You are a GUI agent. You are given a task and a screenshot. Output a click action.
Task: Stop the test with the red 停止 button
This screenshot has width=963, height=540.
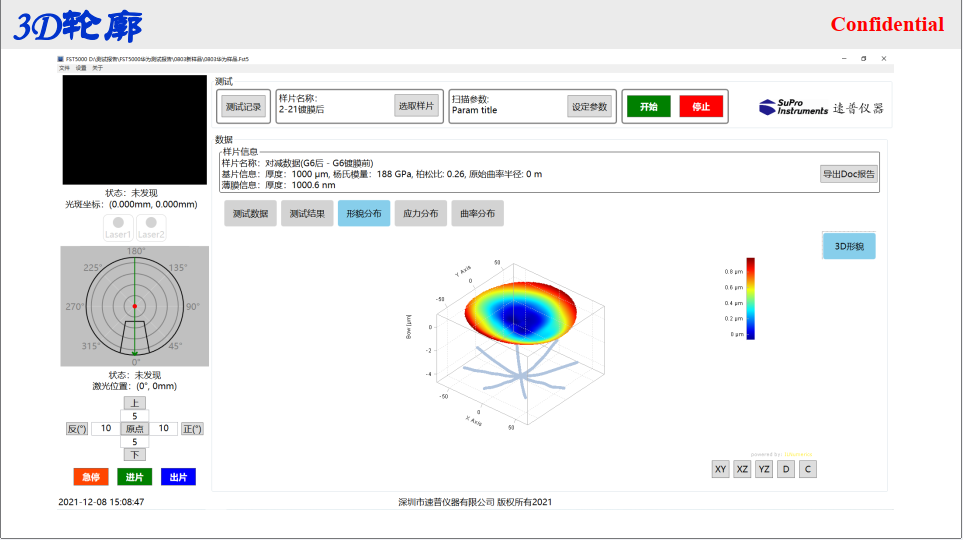[701, 106]
